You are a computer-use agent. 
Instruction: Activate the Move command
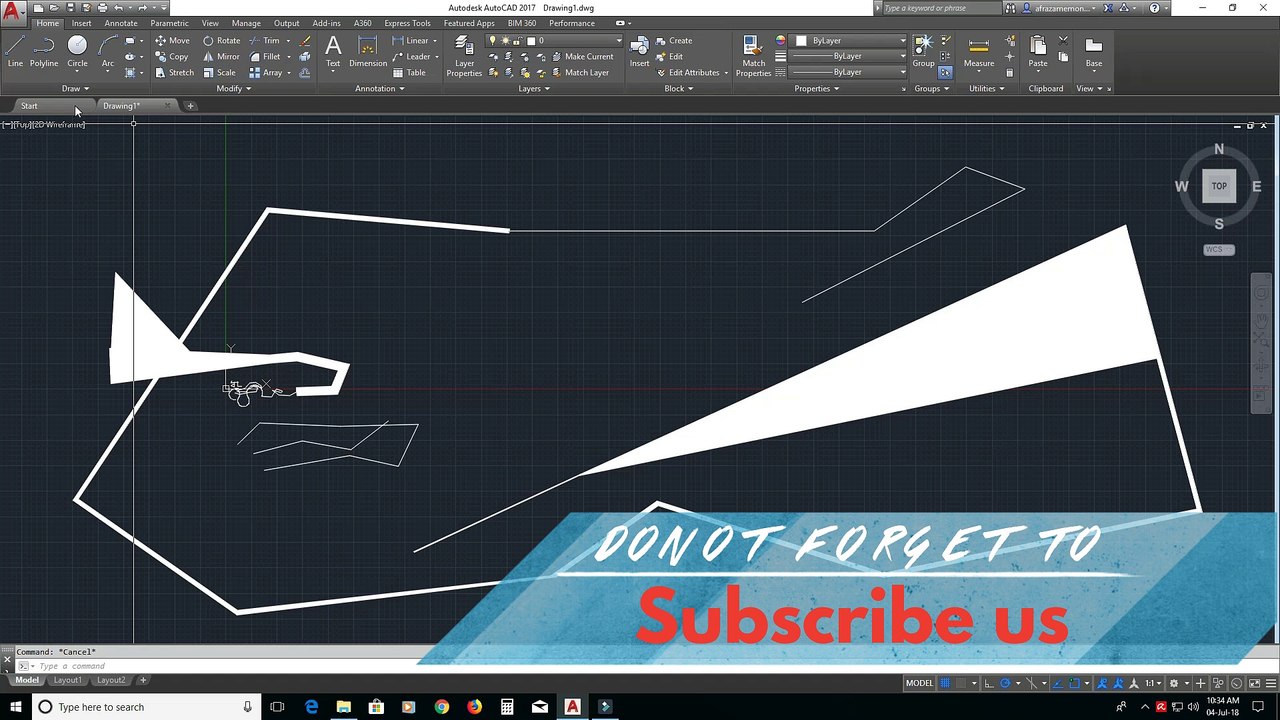172,41
